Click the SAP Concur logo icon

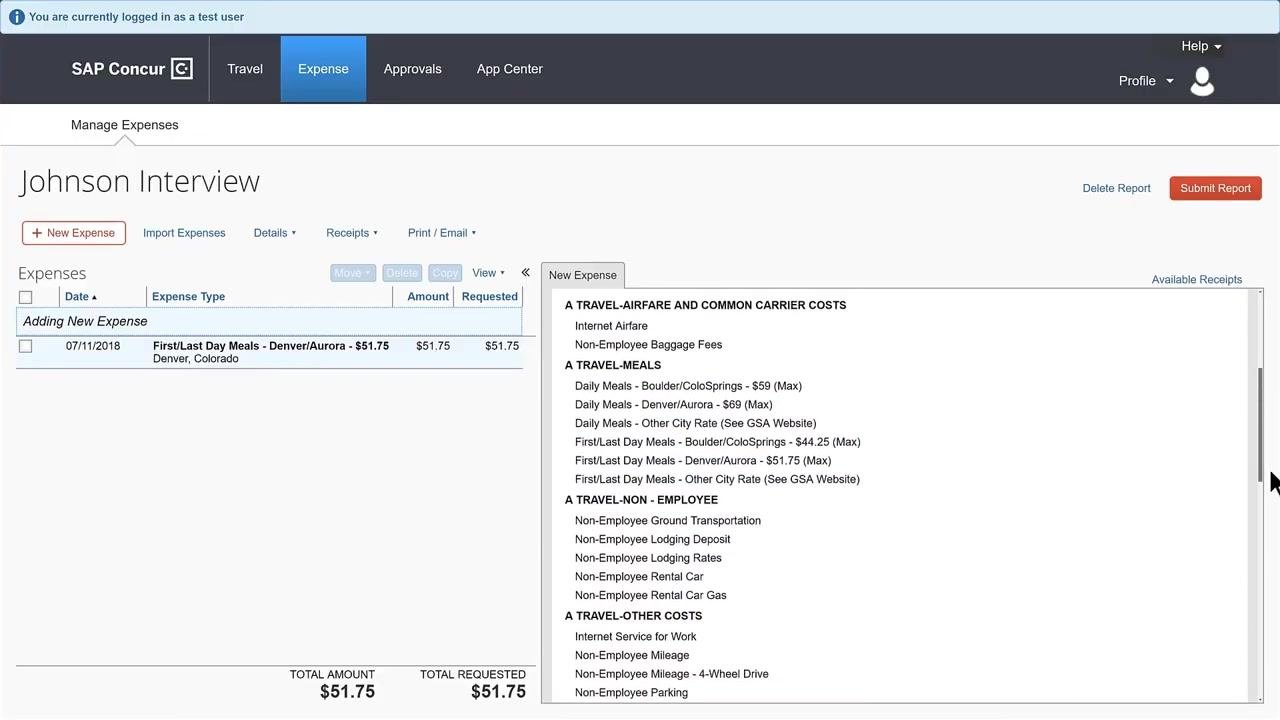coord(182,69)
